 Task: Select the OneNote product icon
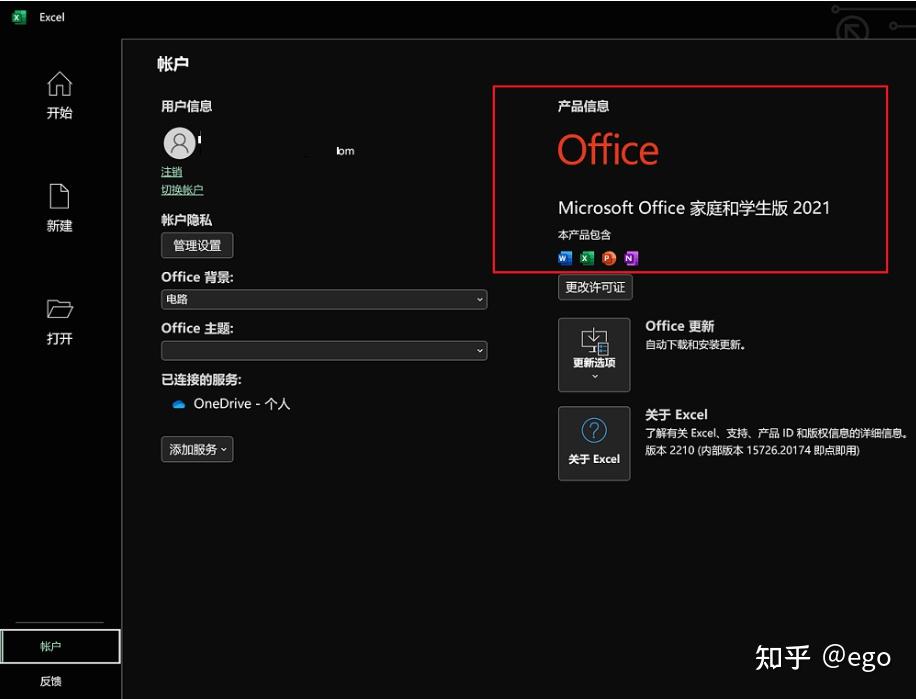tap(630, 258)
